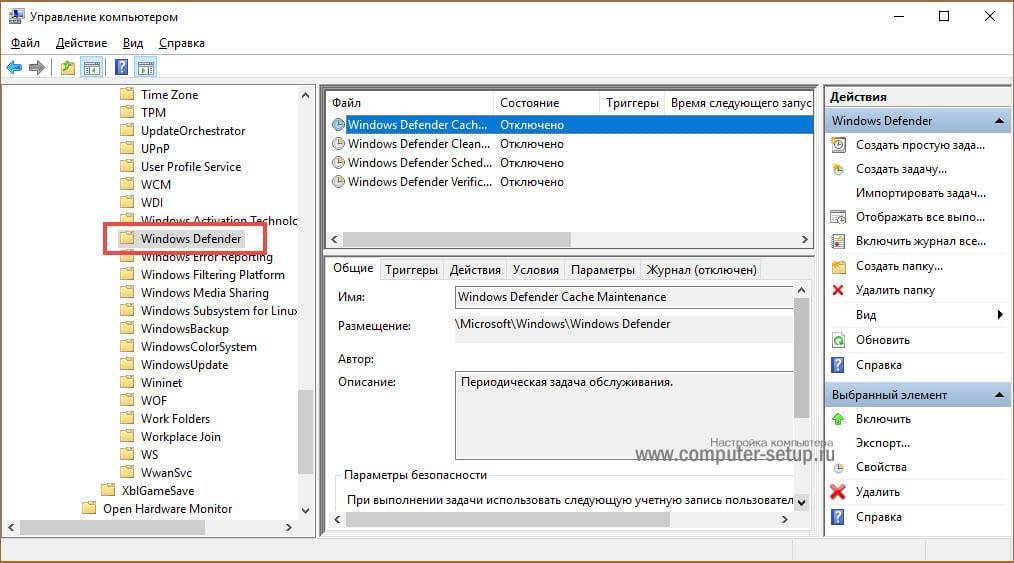
Task: Open 'Свойства' of the selected task
Action: coord(838,467)
